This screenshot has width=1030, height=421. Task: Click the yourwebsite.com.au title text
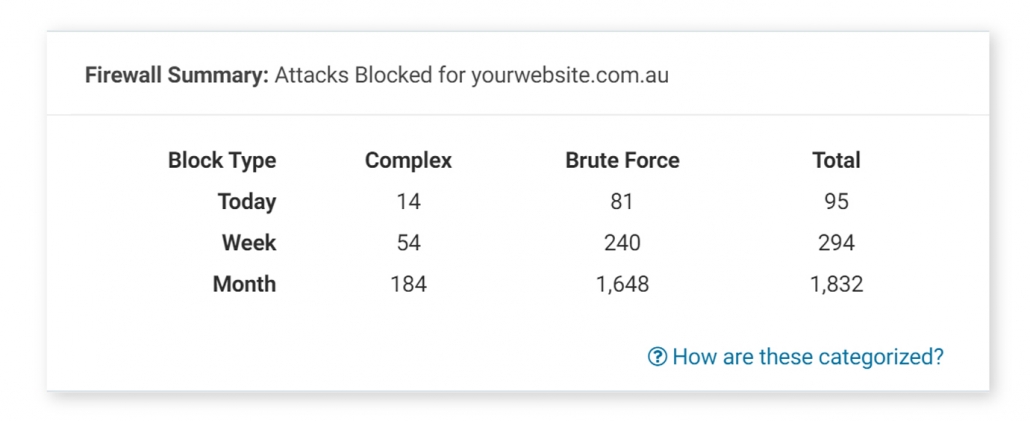(569, 75)
